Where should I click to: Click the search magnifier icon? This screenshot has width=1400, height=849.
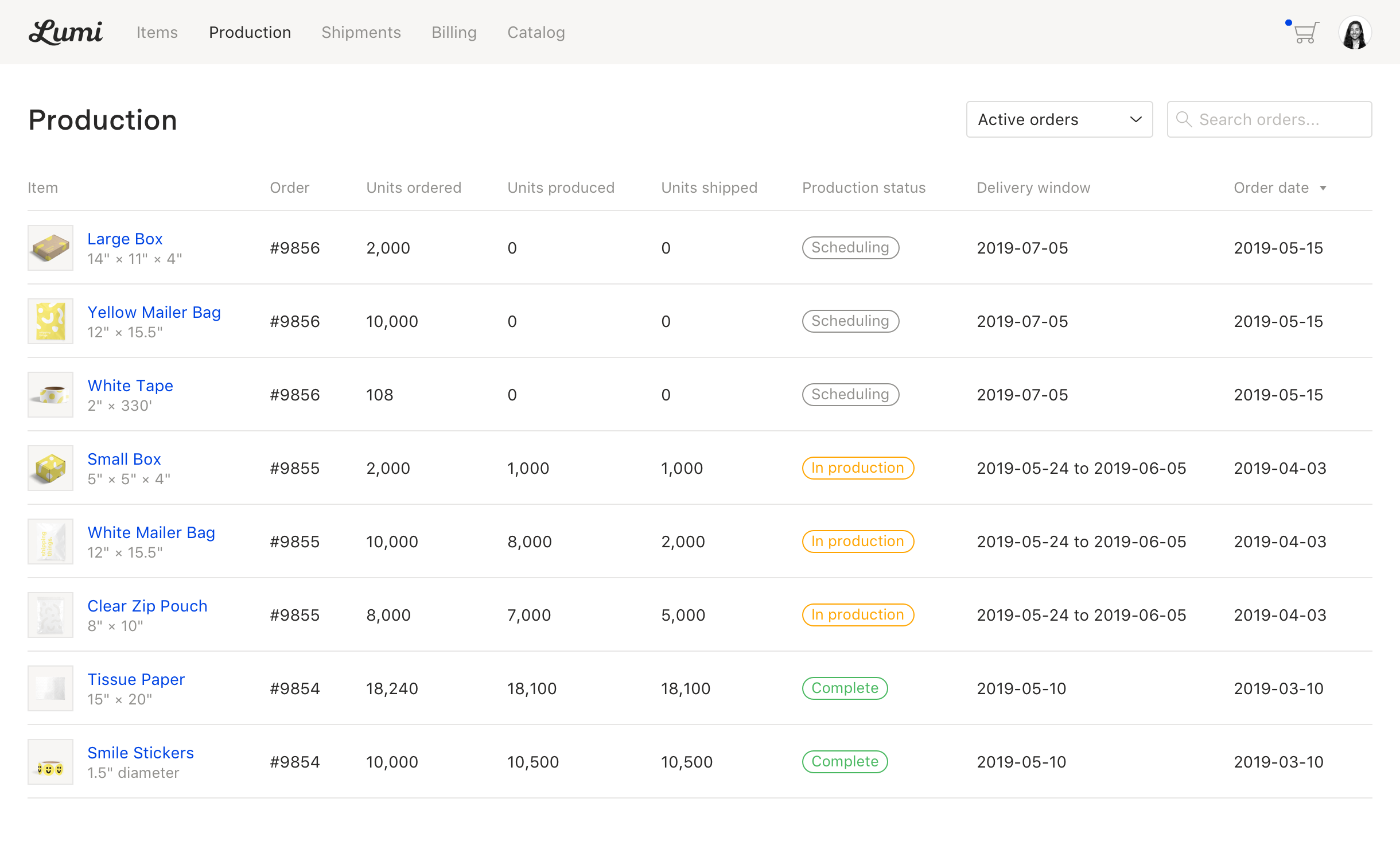click(1184, 119)
